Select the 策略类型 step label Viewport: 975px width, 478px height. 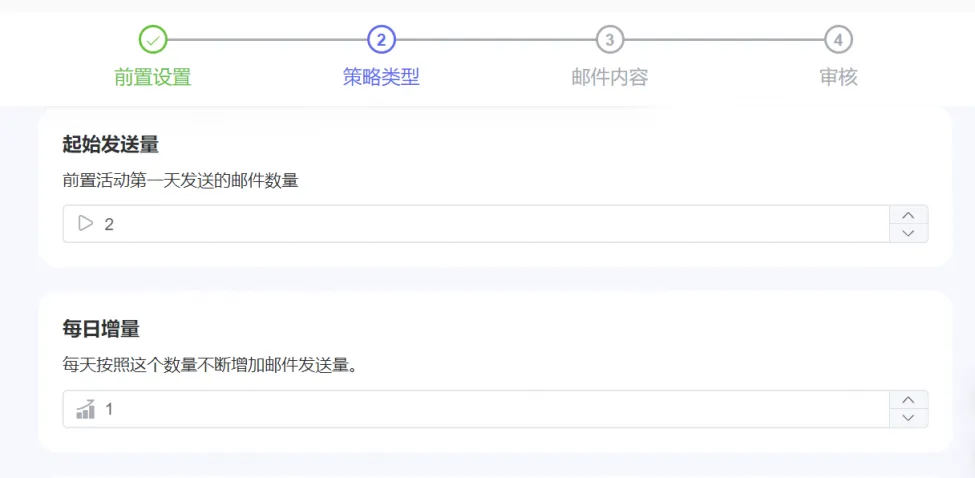point(381,77)
